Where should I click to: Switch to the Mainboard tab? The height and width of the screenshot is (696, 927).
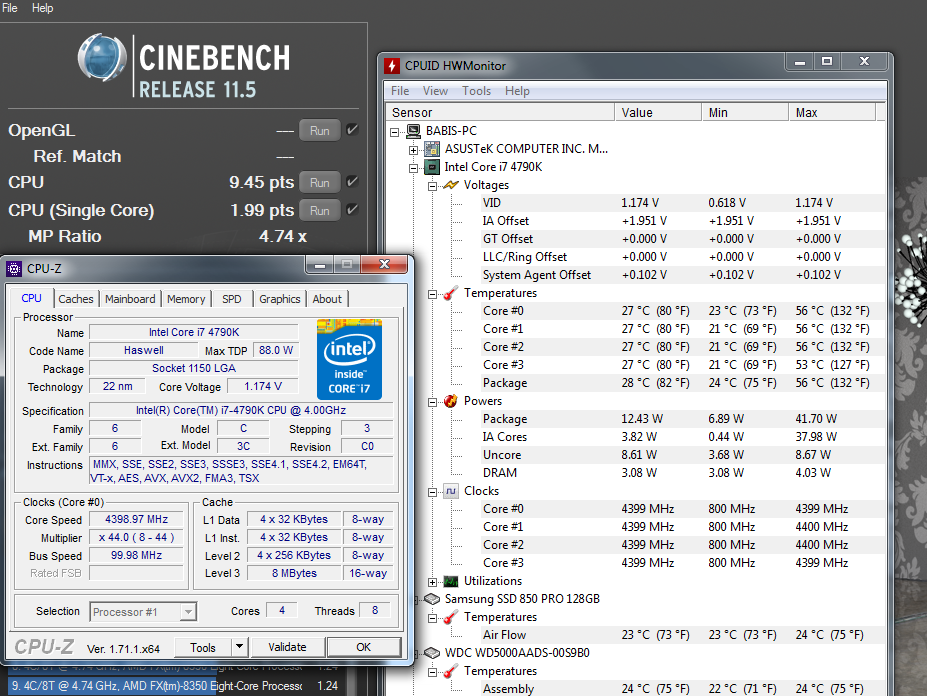tap(130, 299)
